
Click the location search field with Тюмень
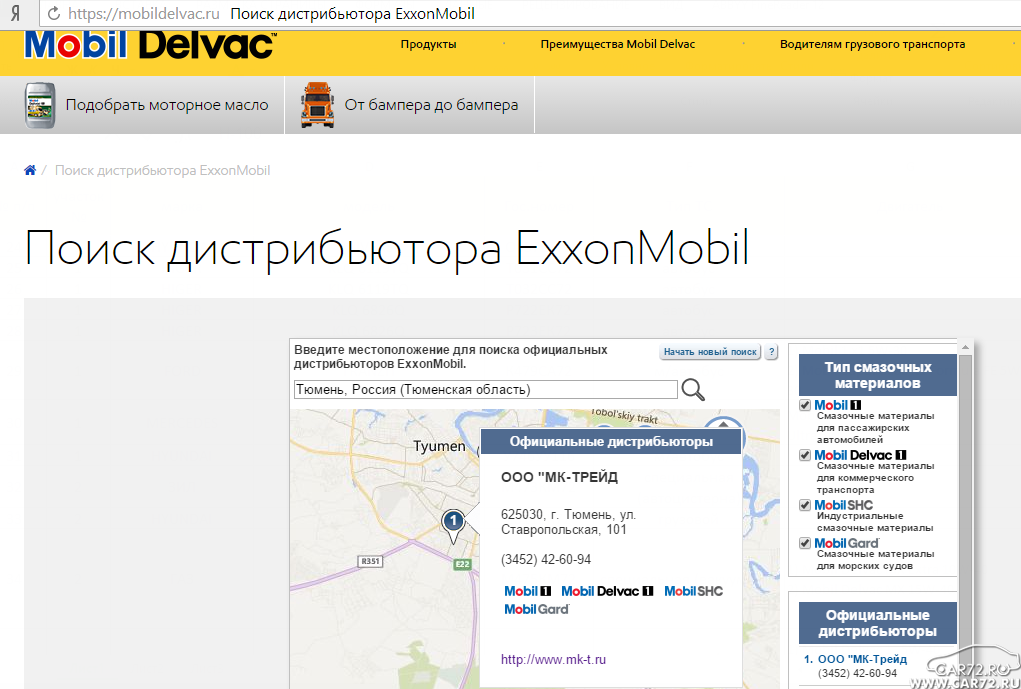tap(486, 389)
